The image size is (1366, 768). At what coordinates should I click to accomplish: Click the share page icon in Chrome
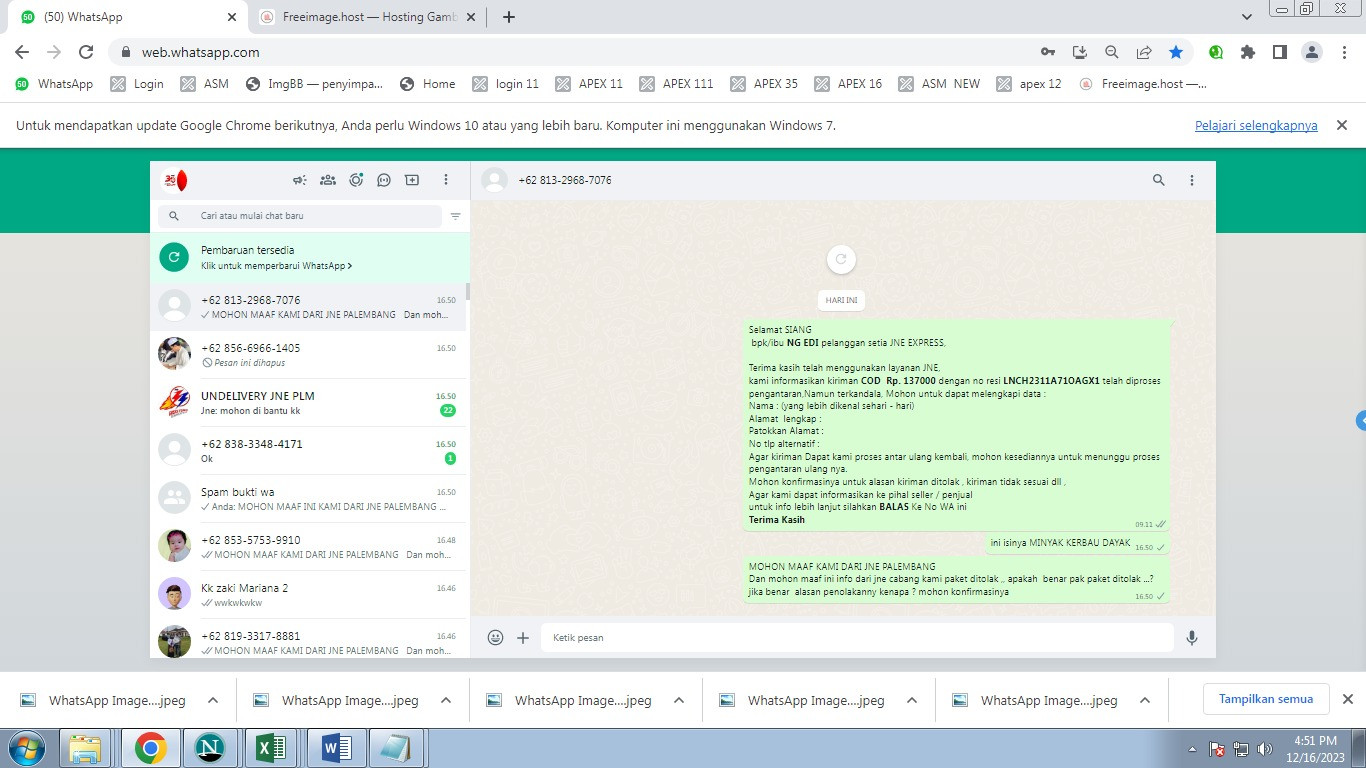1144,52
